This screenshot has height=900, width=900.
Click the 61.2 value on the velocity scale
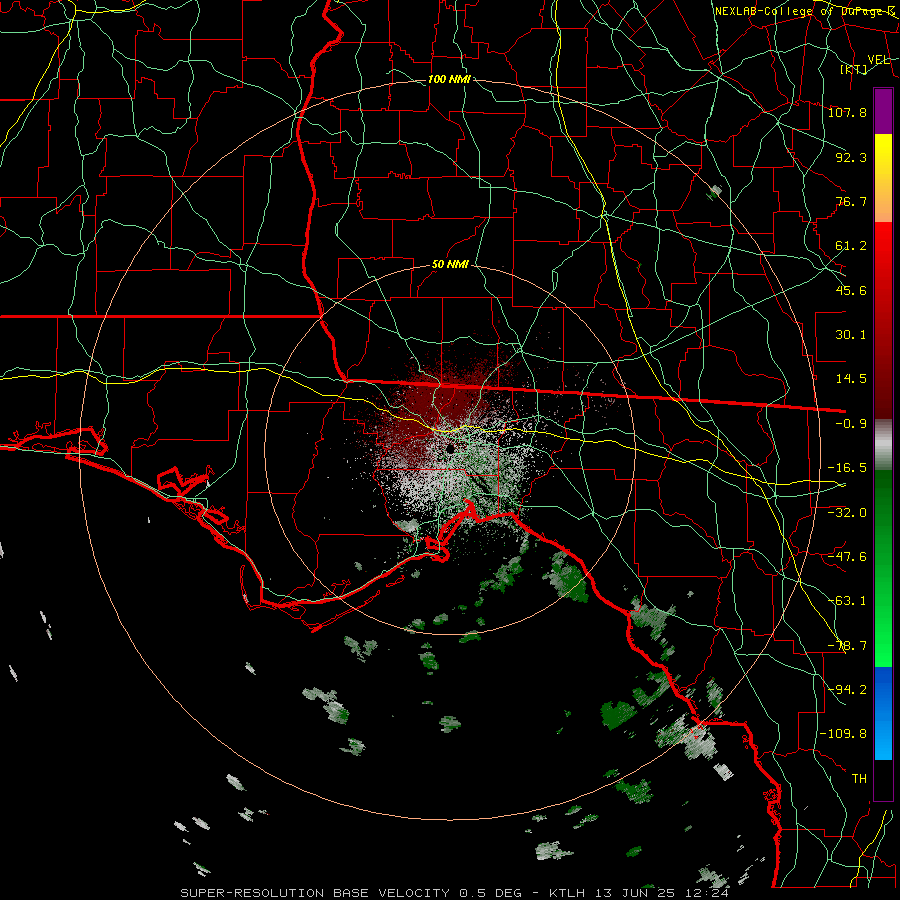pyautogui.click(x=851, y=246)
